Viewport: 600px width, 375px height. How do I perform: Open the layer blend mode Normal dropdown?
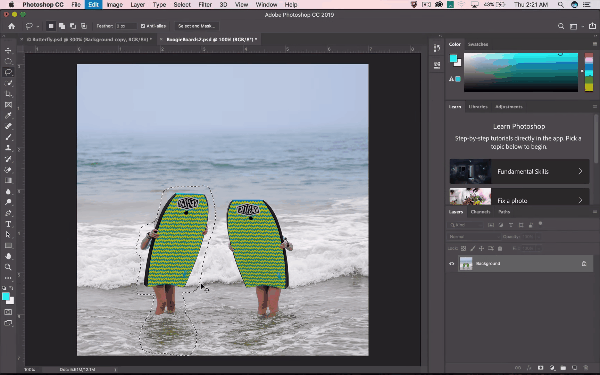point(473,236)
